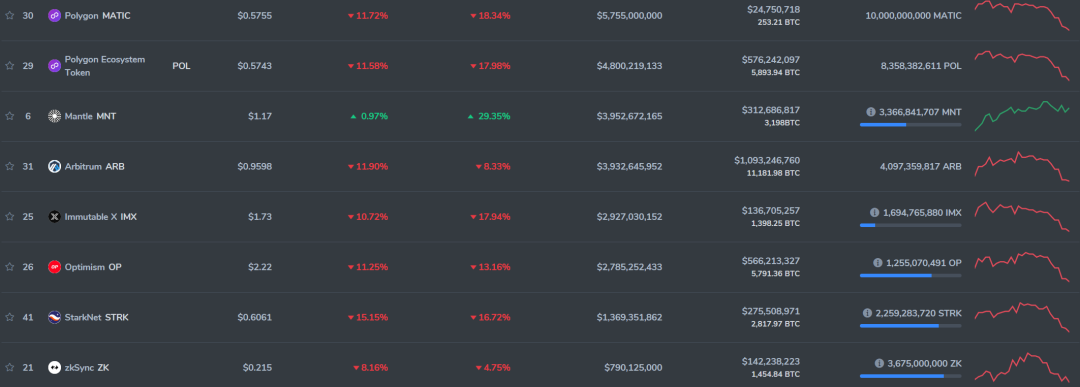The height and width of the screenshot is (387, 1080).
Task: Open the Immutable X IMX link
Action: click(101, 216)
